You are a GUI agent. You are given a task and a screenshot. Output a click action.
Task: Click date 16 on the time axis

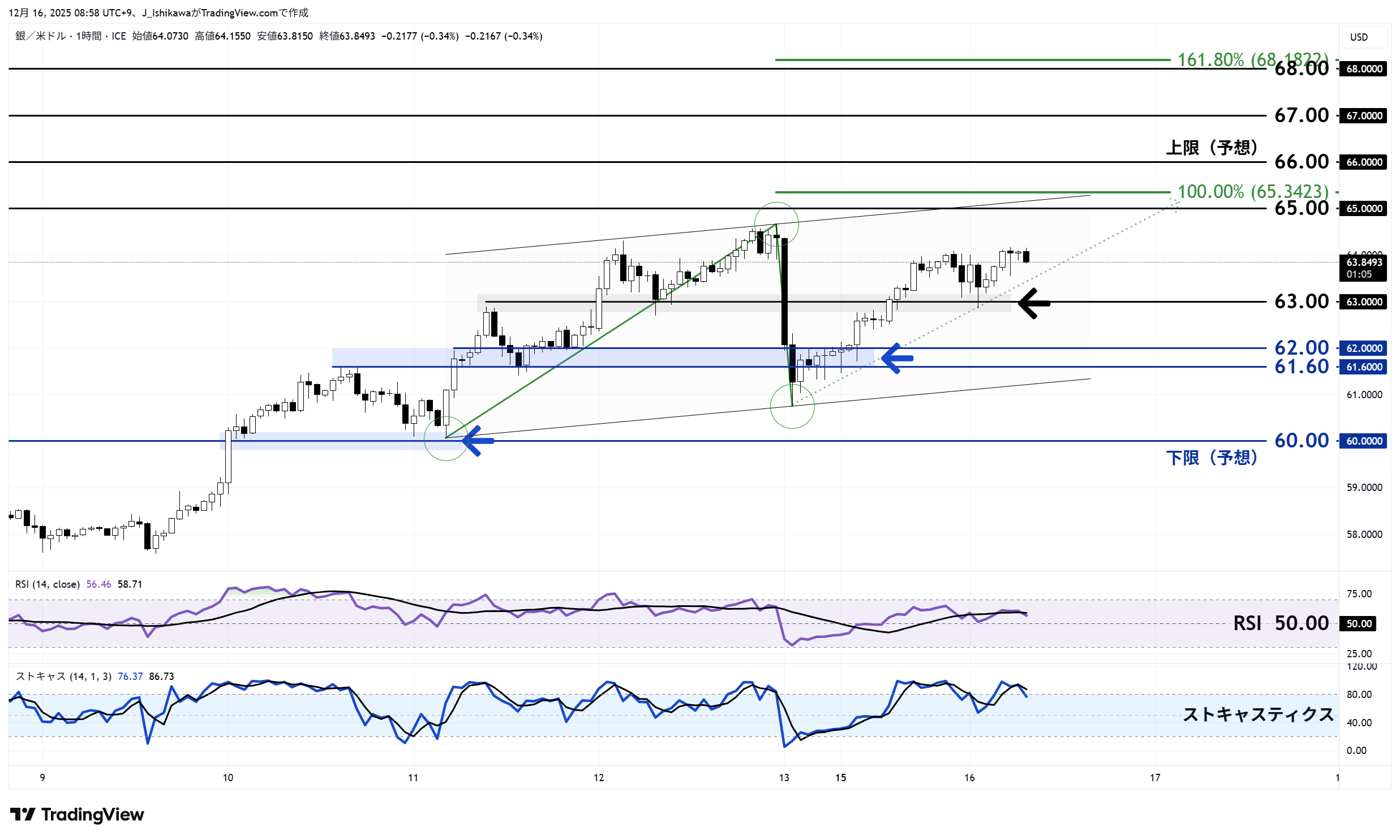(x=969, y=778)
